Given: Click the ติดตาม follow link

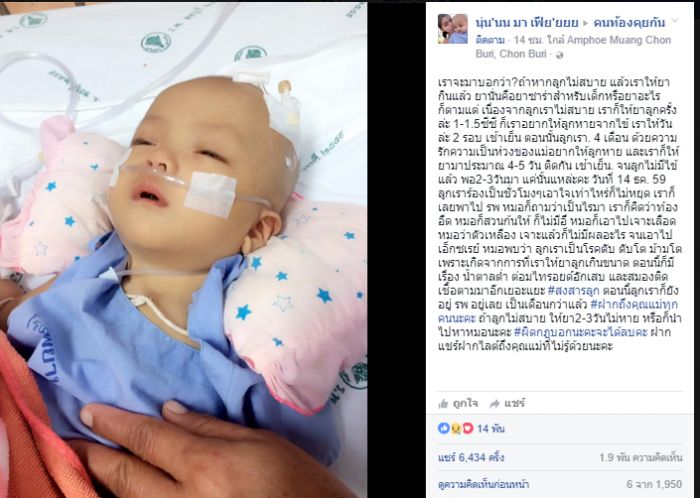Looking at the screenshot, I should click(x=490, y=40).
